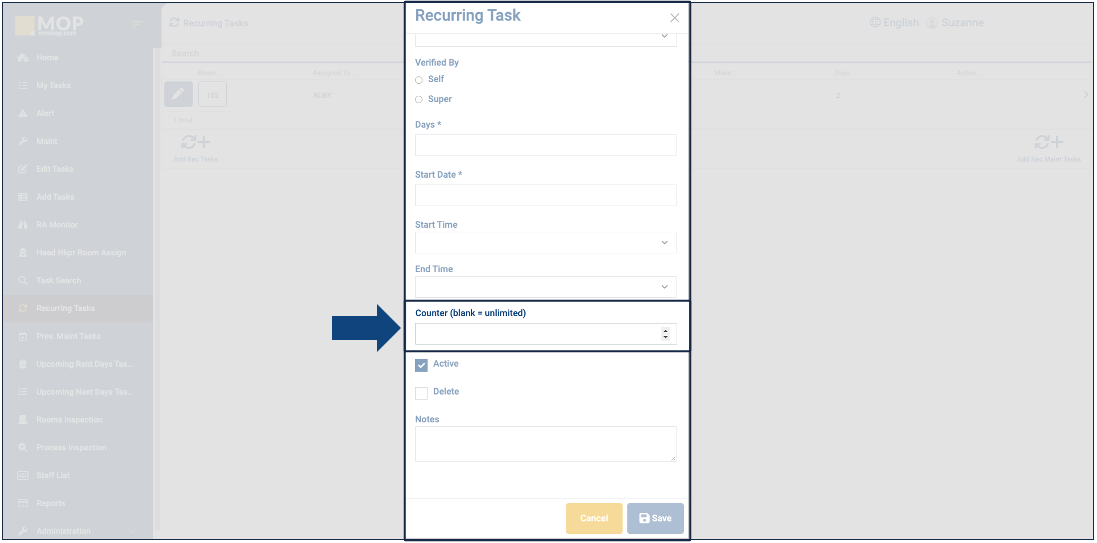This screenshot has width=1097, height=543.
Task: Click the Home icon in sidebar
Action: [22, 58]
